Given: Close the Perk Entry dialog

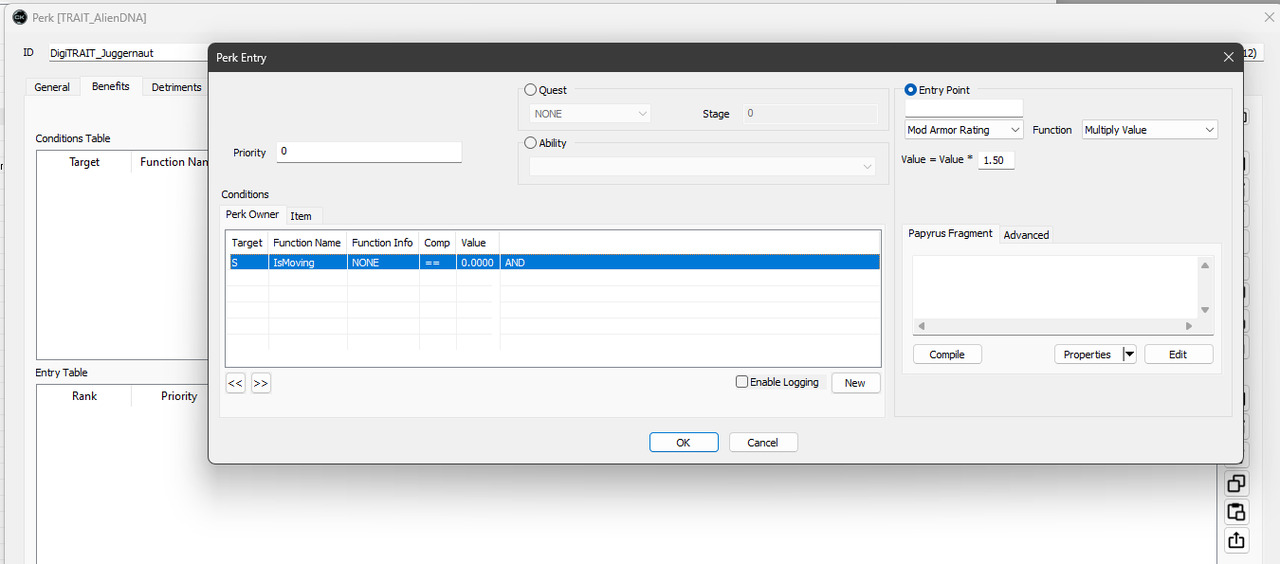Looking at the screenshot, I should click(1229, 58).
